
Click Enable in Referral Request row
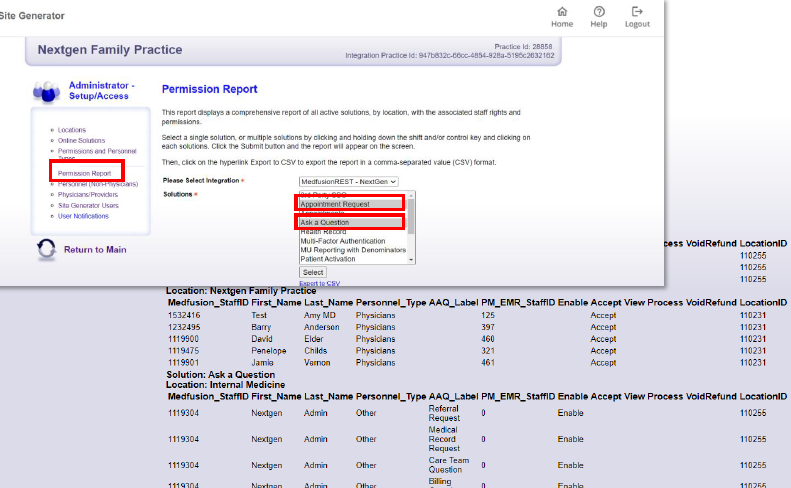571,413
